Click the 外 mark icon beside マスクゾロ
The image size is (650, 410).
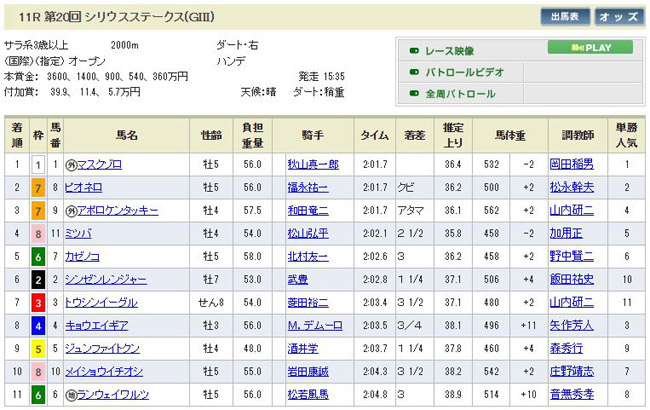71,164
